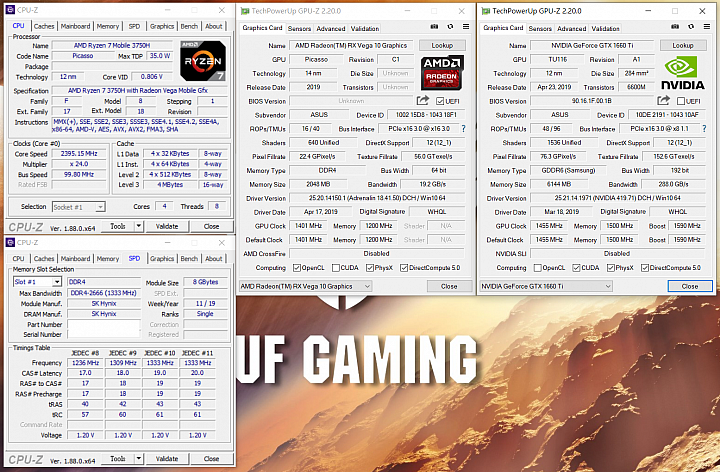720x472 pixels.
Task: Click Validate button in SPD CPU-Z window
Action: click(167, 458)
